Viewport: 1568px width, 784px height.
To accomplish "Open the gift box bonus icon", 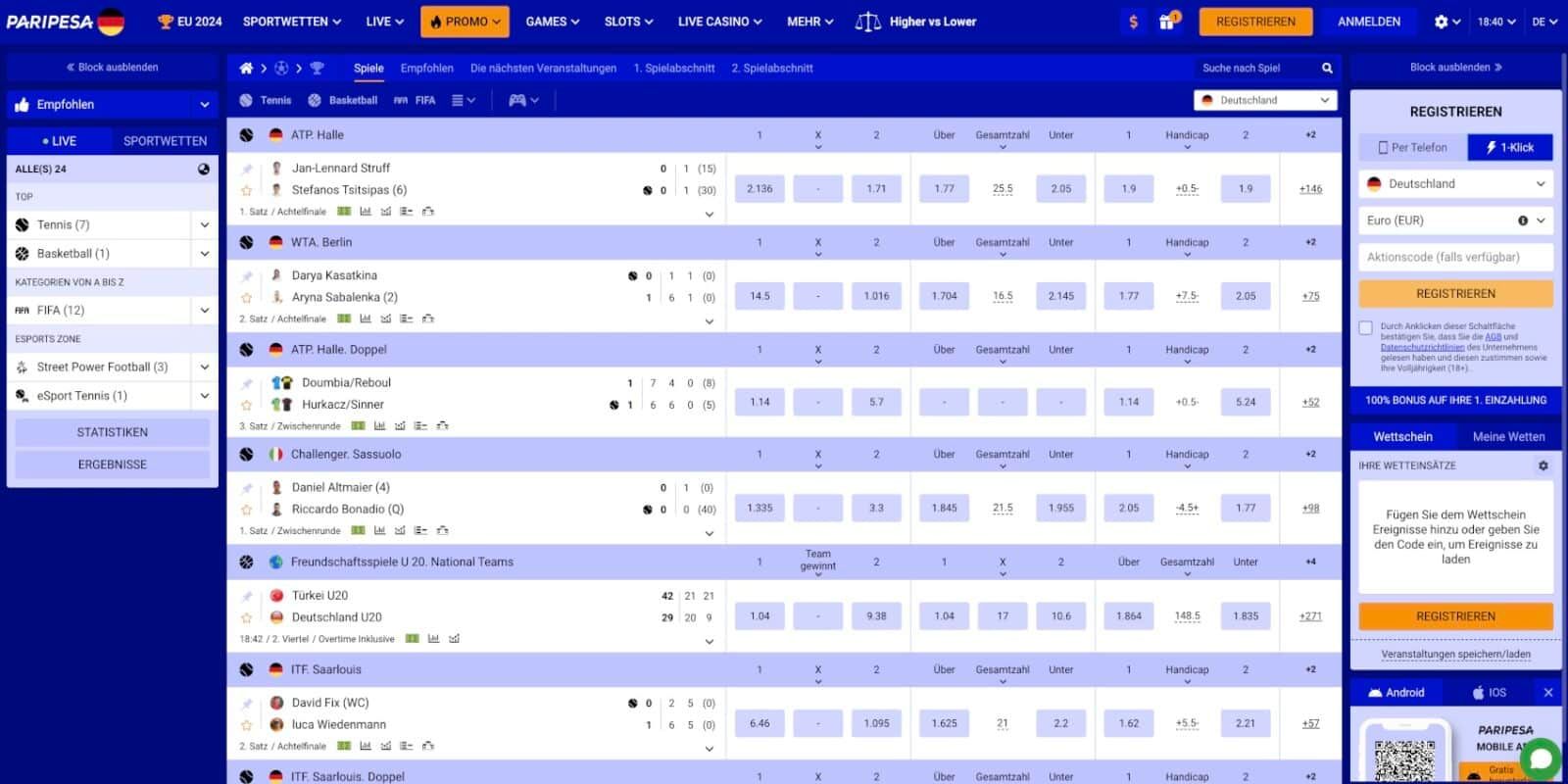I will tap(1167, 22).
